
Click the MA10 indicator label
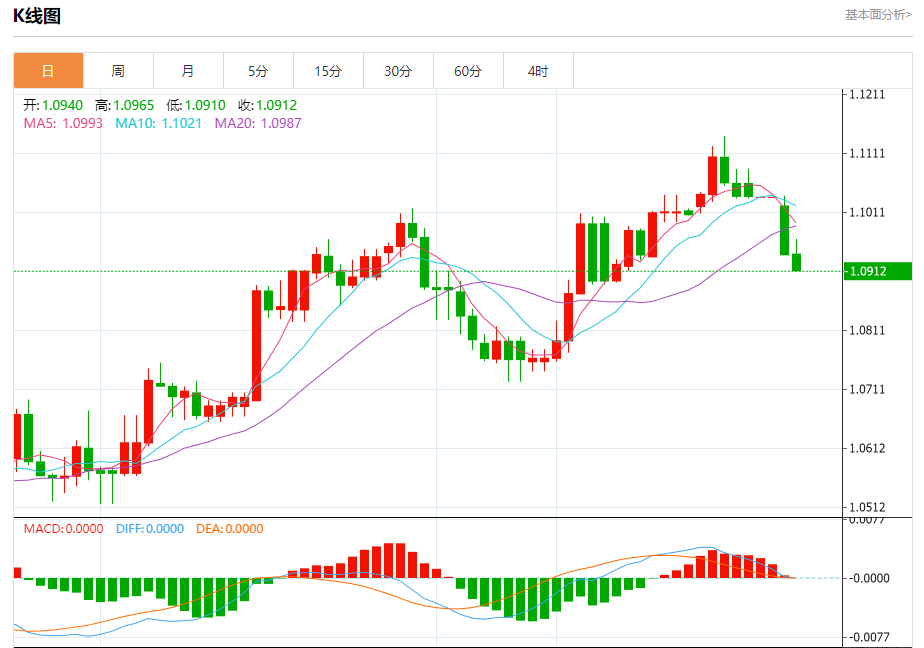coord(159,123)
